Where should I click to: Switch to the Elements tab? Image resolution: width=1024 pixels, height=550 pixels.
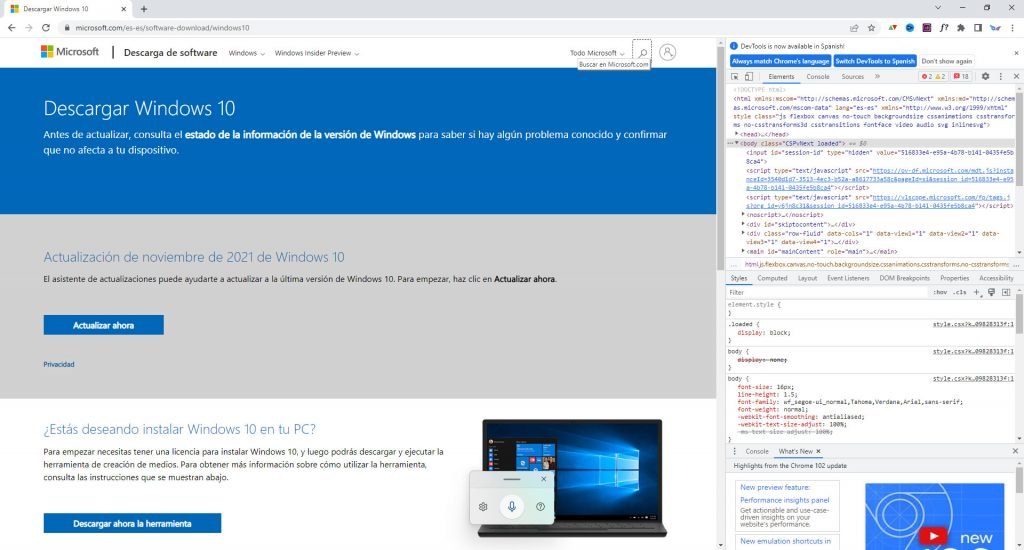pyautogui.click(x=781, y=76)
